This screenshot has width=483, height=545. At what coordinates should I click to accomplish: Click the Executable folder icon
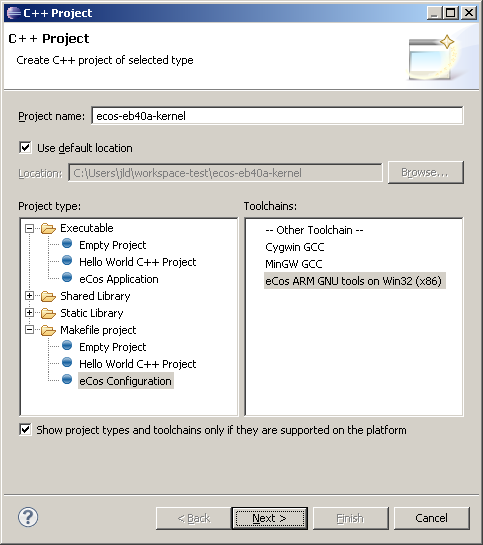pyautogui.click(x=48, y=228)
